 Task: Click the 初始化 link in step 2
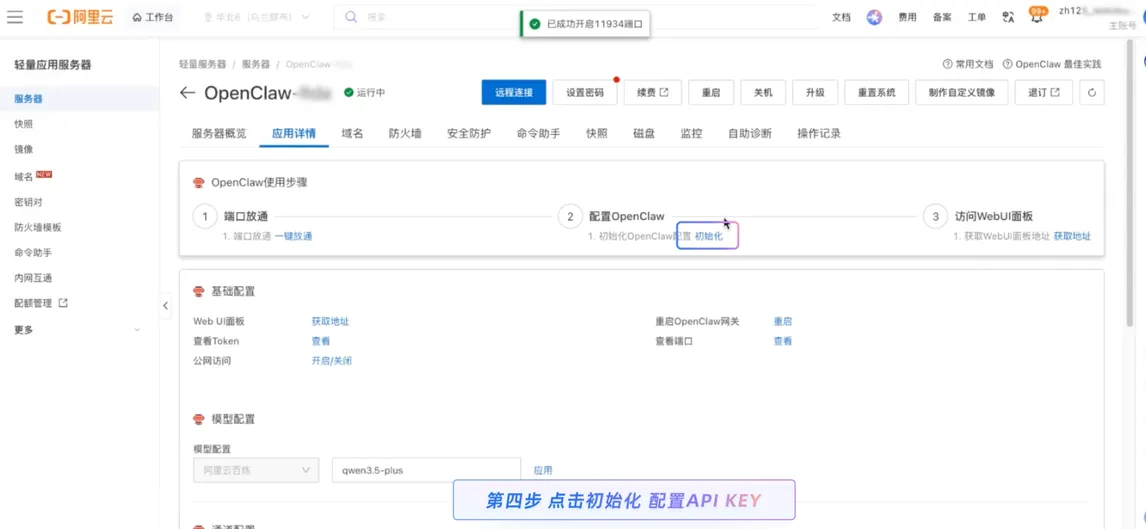tap(708, 236)
